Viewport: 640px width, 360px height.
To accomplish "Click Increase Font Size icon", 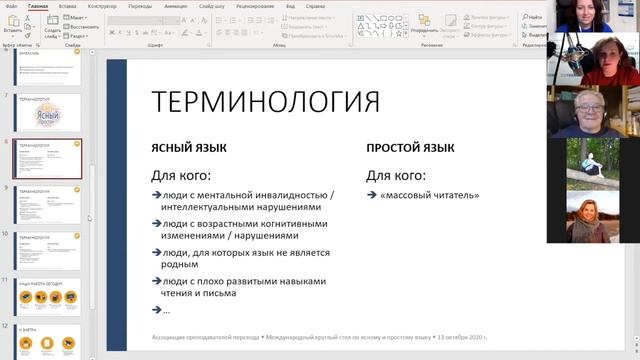I will point(184,20).
